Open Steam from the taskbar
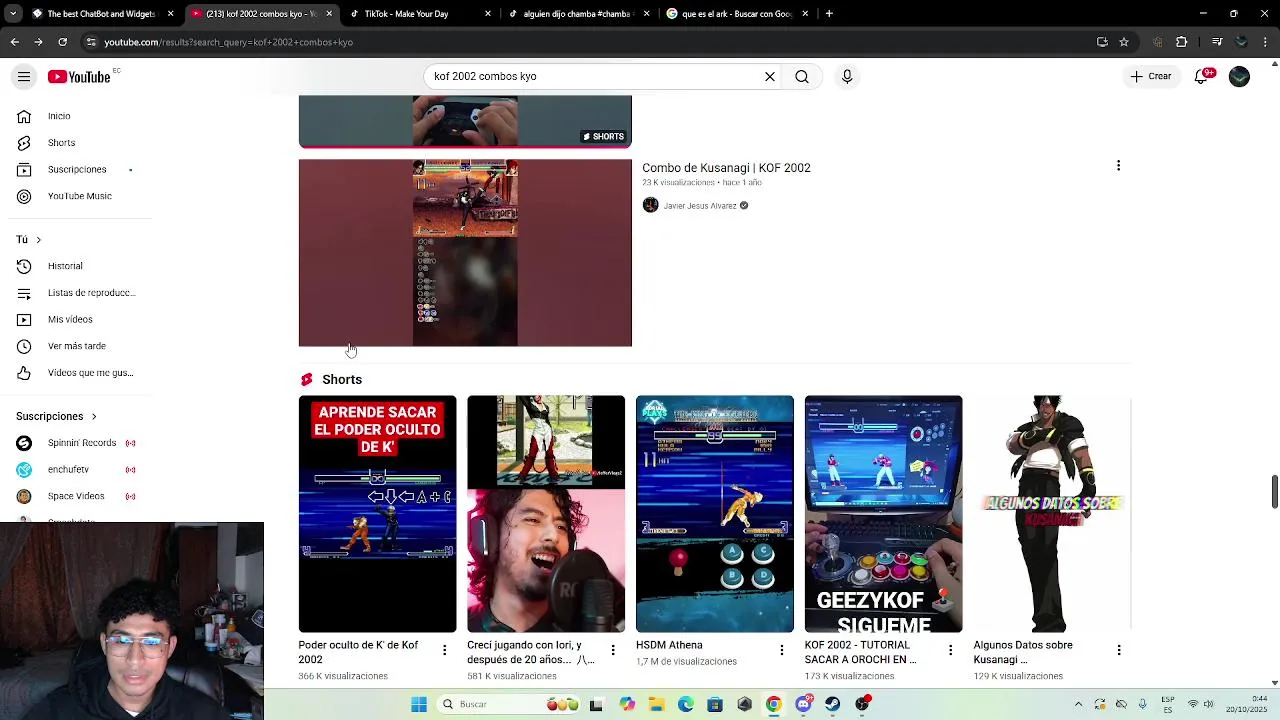The image size is (1280, 720). pyautogui.click(x=832, y=704)
